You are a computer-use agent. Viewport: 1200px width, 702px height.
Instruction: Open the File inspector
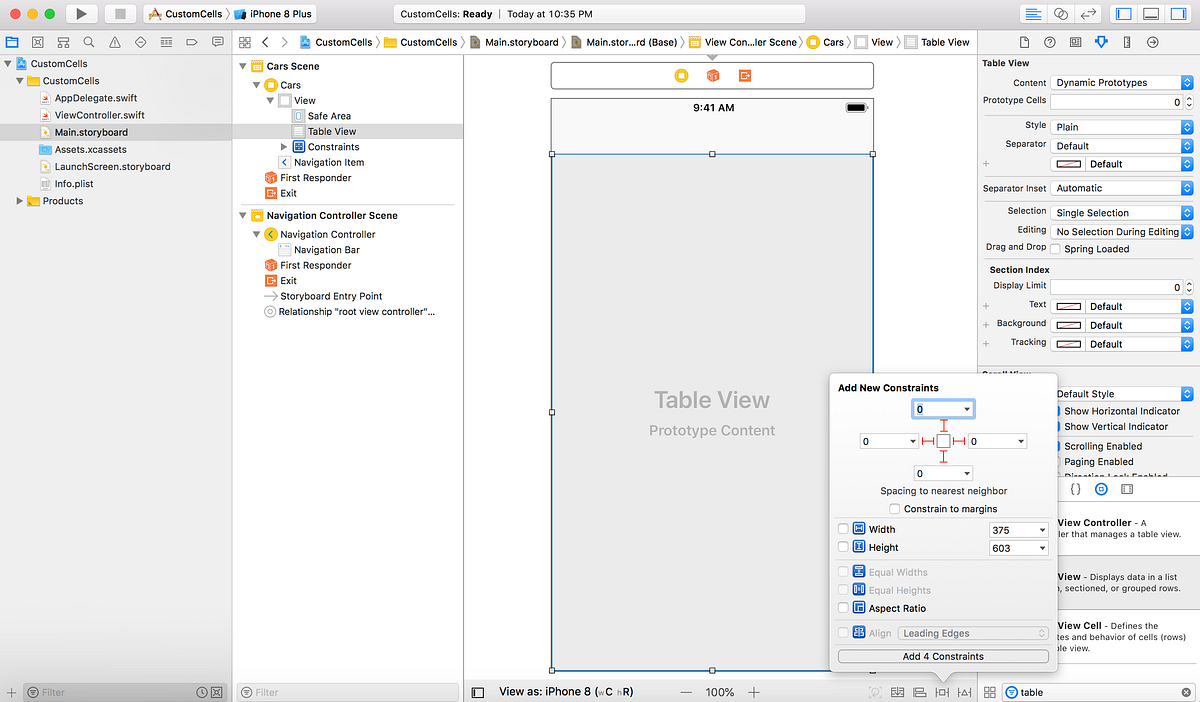(1024, 42)
